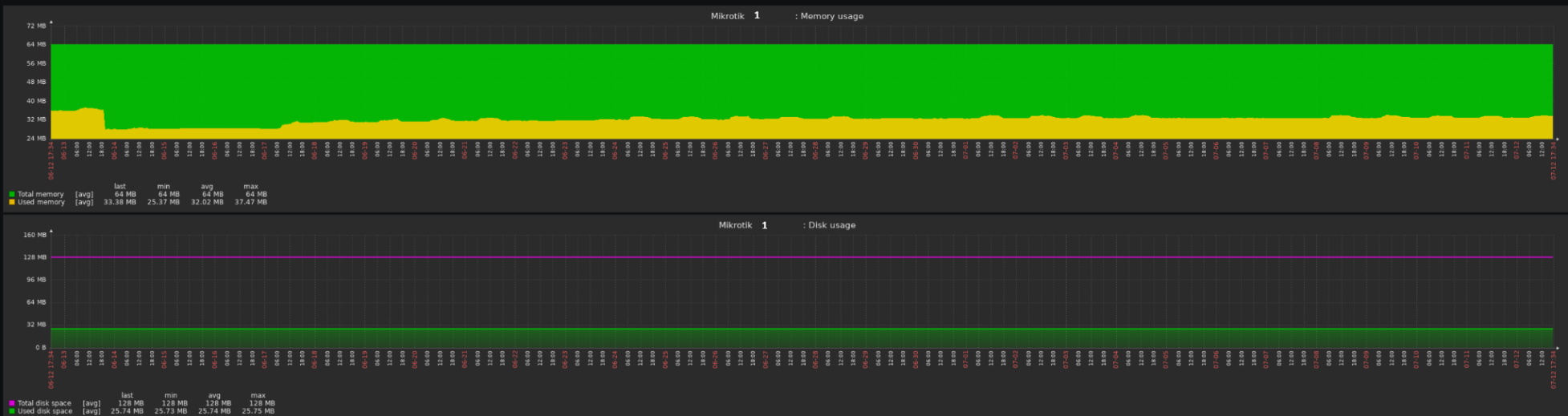Screen dimensions: 1568x416
Task: Click the right arrow ending the disk X-axis
Action: [1557, 348]
